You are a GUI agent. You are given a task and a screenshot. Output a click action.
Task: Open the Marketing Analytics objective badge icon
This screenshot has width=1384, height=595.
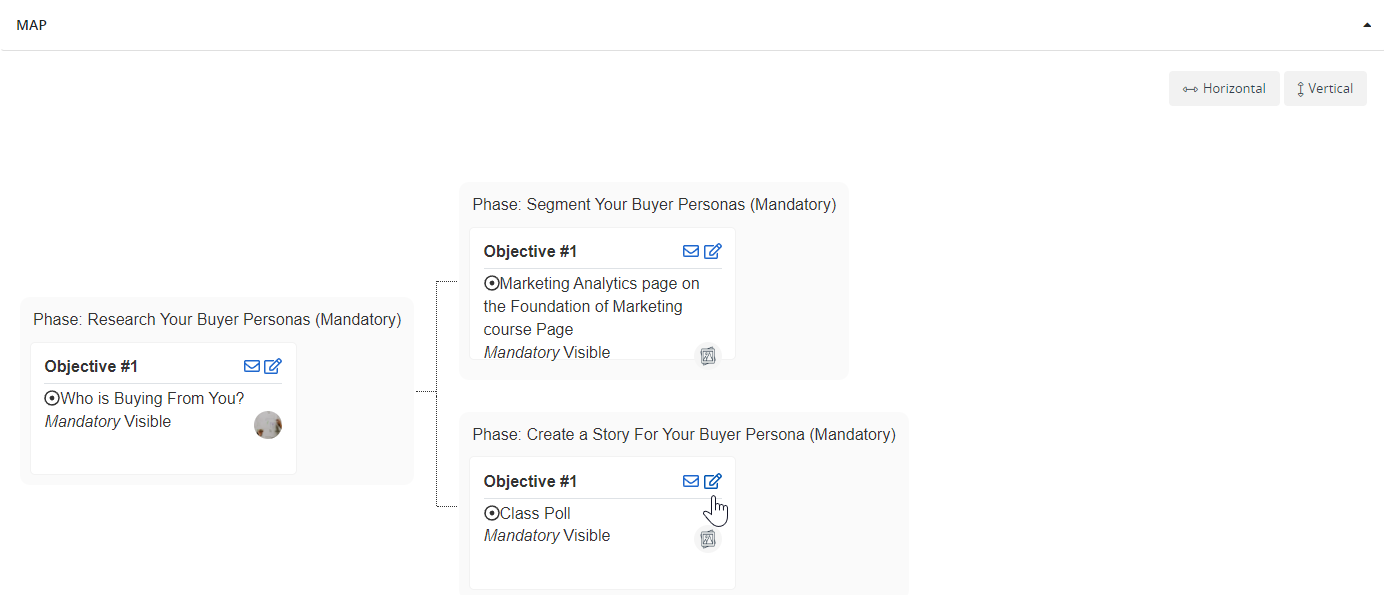point(708,355)
